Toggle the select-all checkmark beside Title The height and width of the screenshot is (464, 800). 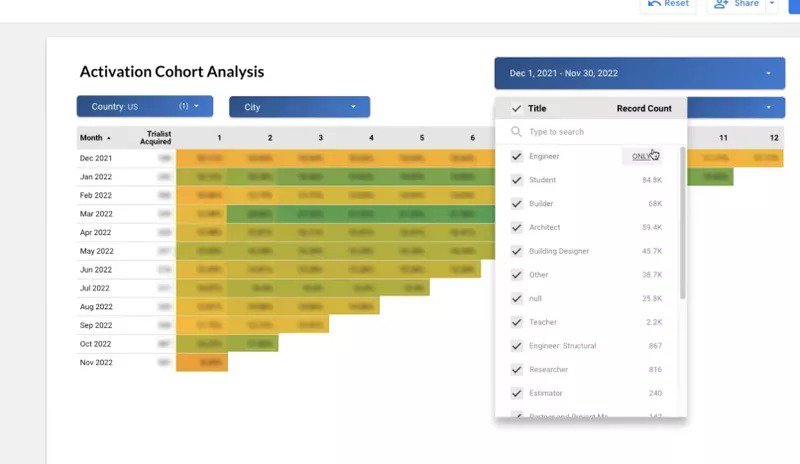(x=516, y=108)
